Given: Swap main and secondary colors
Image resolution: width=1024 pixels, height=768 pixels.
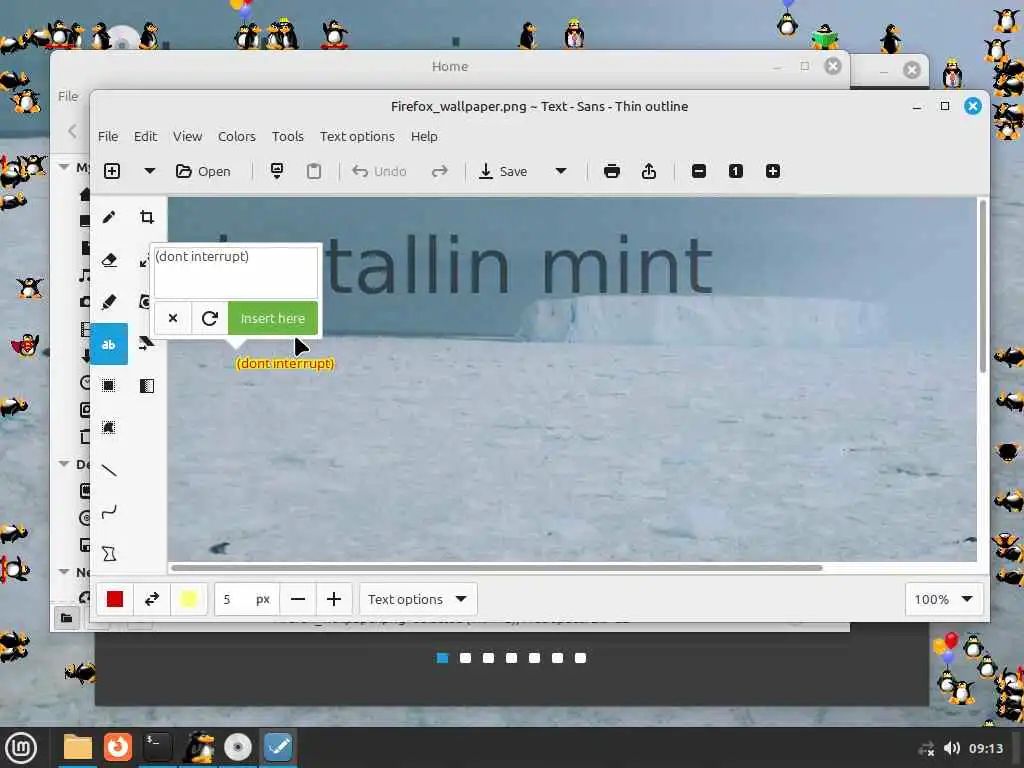Looking at the screenshot, I should pyautogui.click(x=152, y=599).
